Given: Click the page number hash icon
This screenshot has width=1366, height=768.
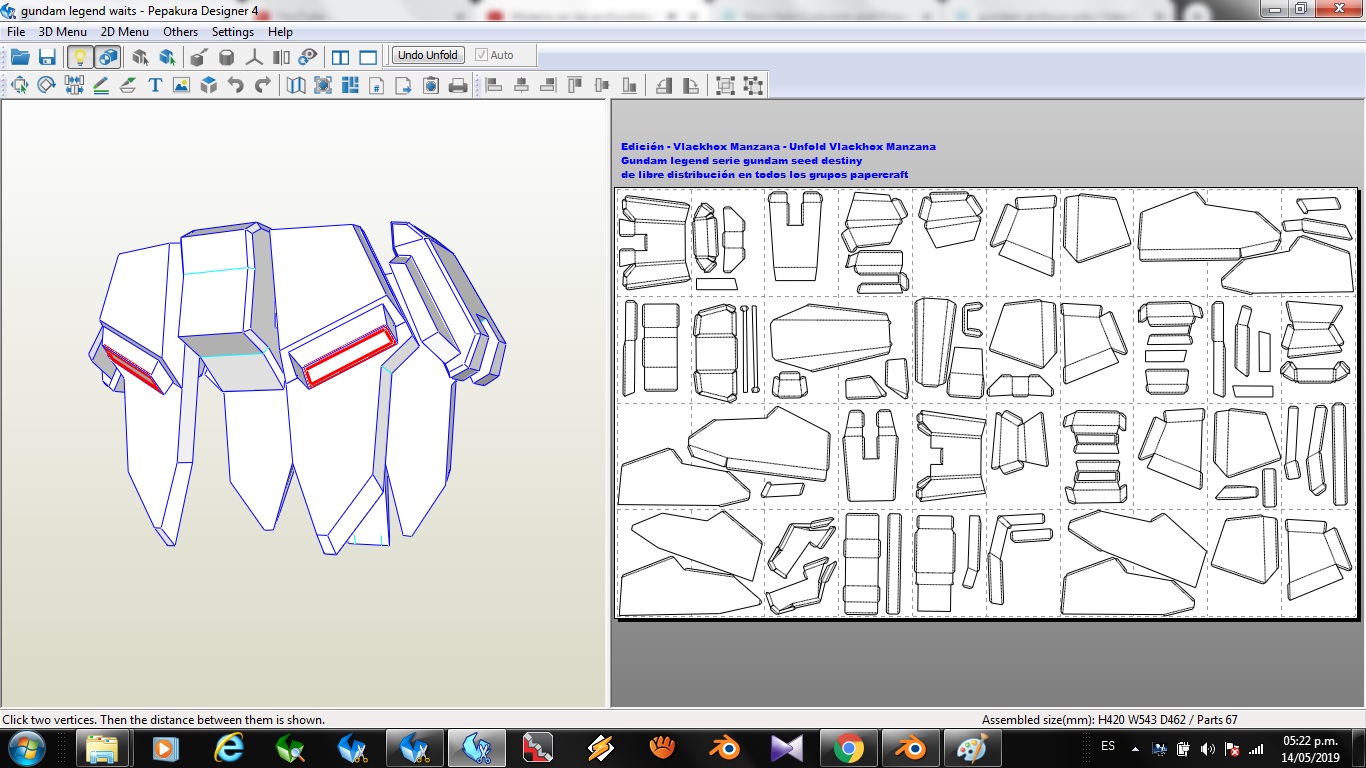Looking at the screenshot, I should (377, 85).
